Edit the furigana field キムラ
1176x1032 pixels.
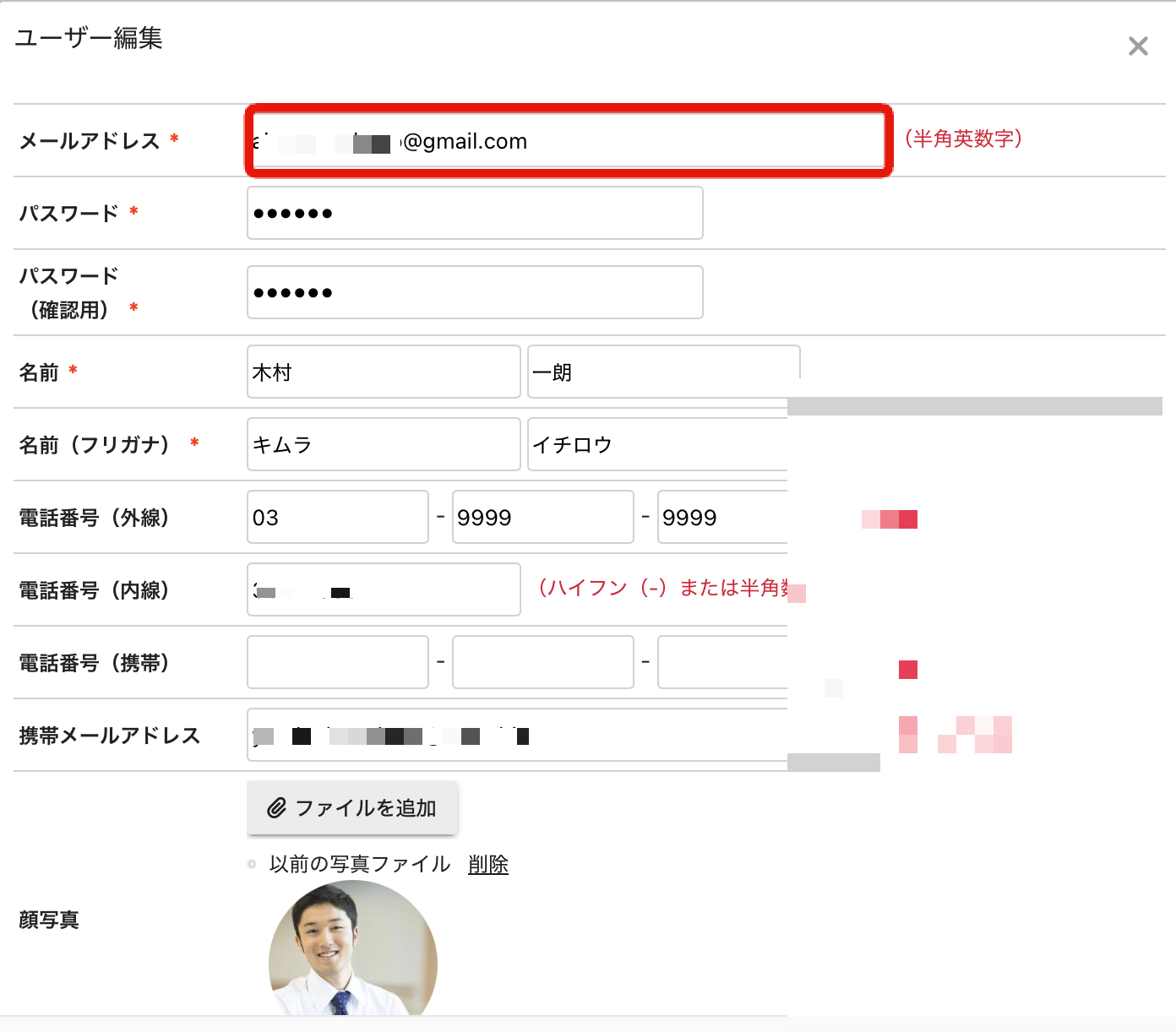click(384, 444)
